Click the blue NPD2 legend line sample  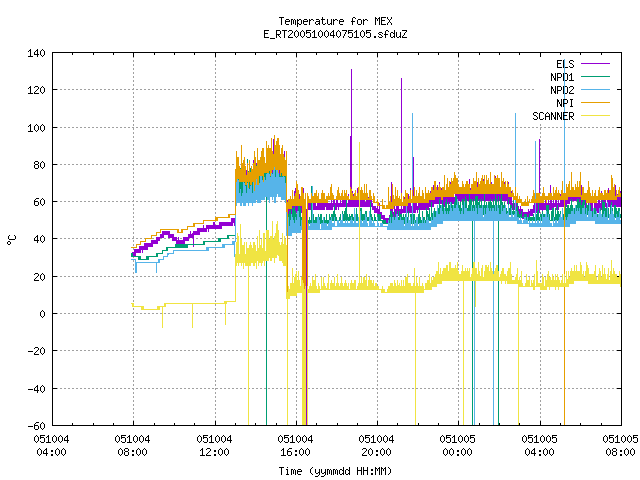[596, 90]
